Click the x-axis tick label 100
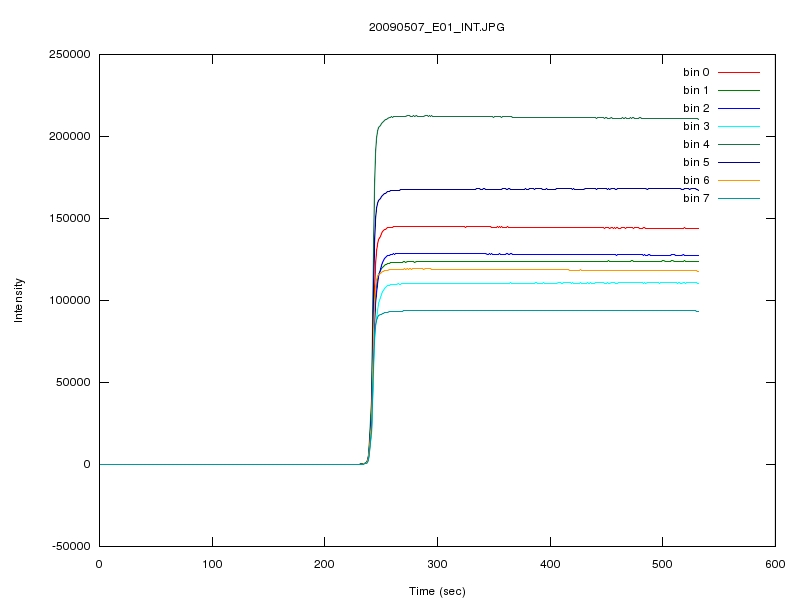The width and height of the screenshot is (800, 600). [212, 564]
